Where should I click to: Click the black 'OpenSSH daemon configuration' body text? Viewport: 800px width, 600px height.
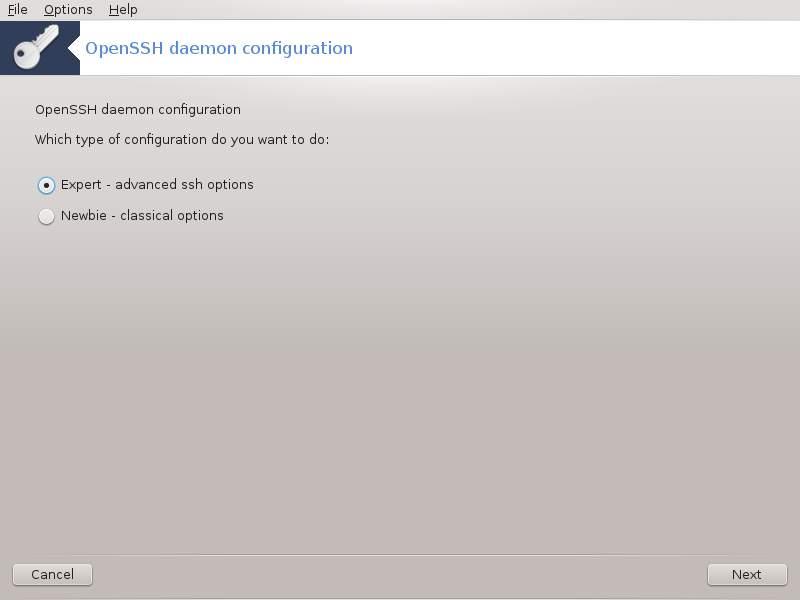(138, 110)
